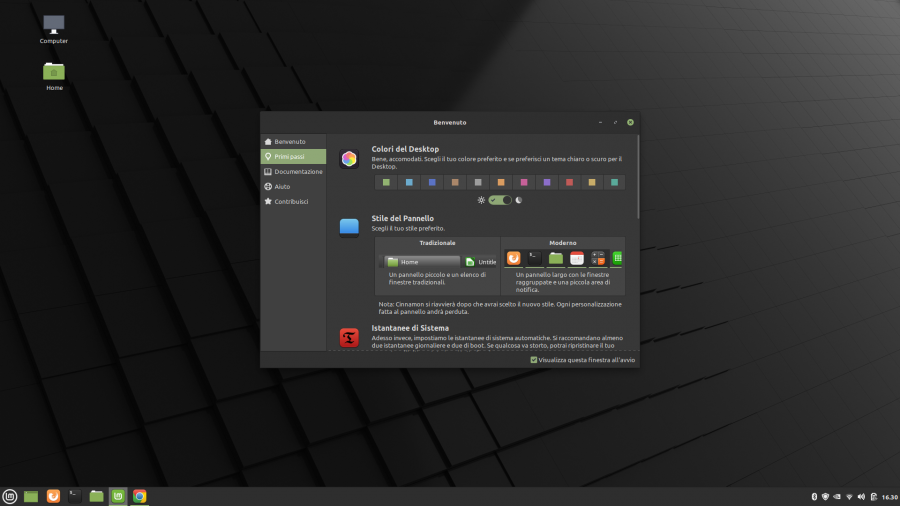Pick the red desktop color

[x=569, y=182]
